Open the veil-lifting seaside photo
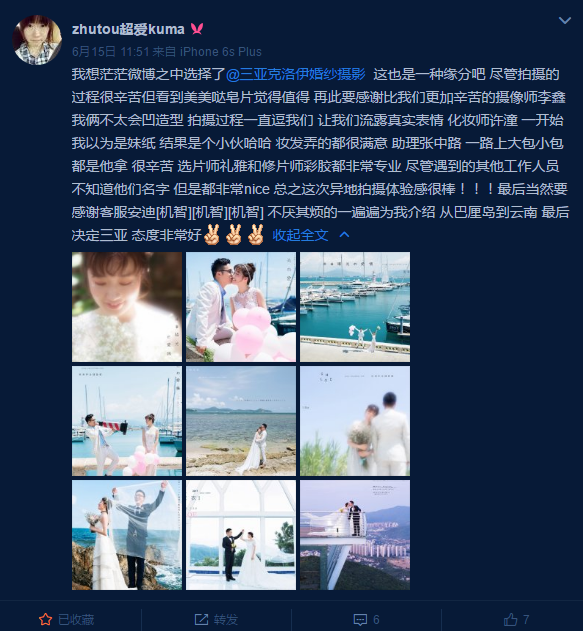Viewport: 583px width, 631px height. point(127,535)
